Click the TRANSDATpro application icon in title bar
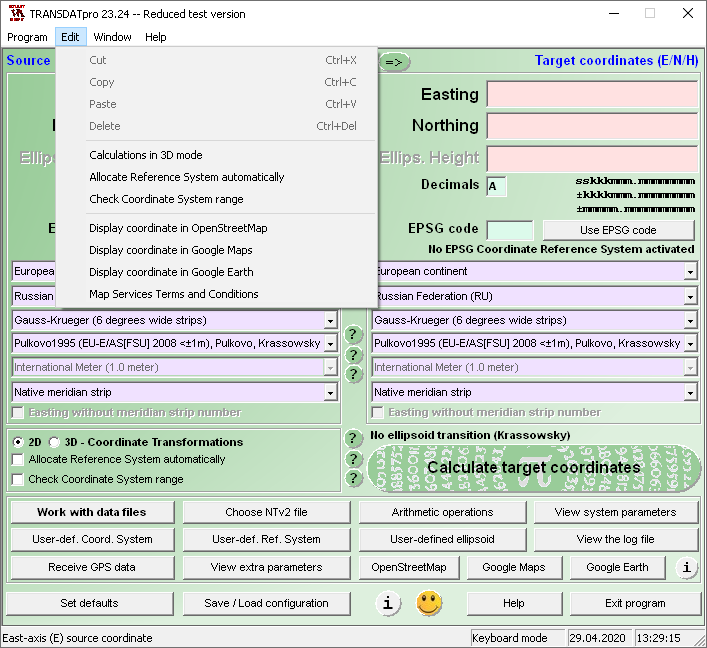 pos(16,14)
